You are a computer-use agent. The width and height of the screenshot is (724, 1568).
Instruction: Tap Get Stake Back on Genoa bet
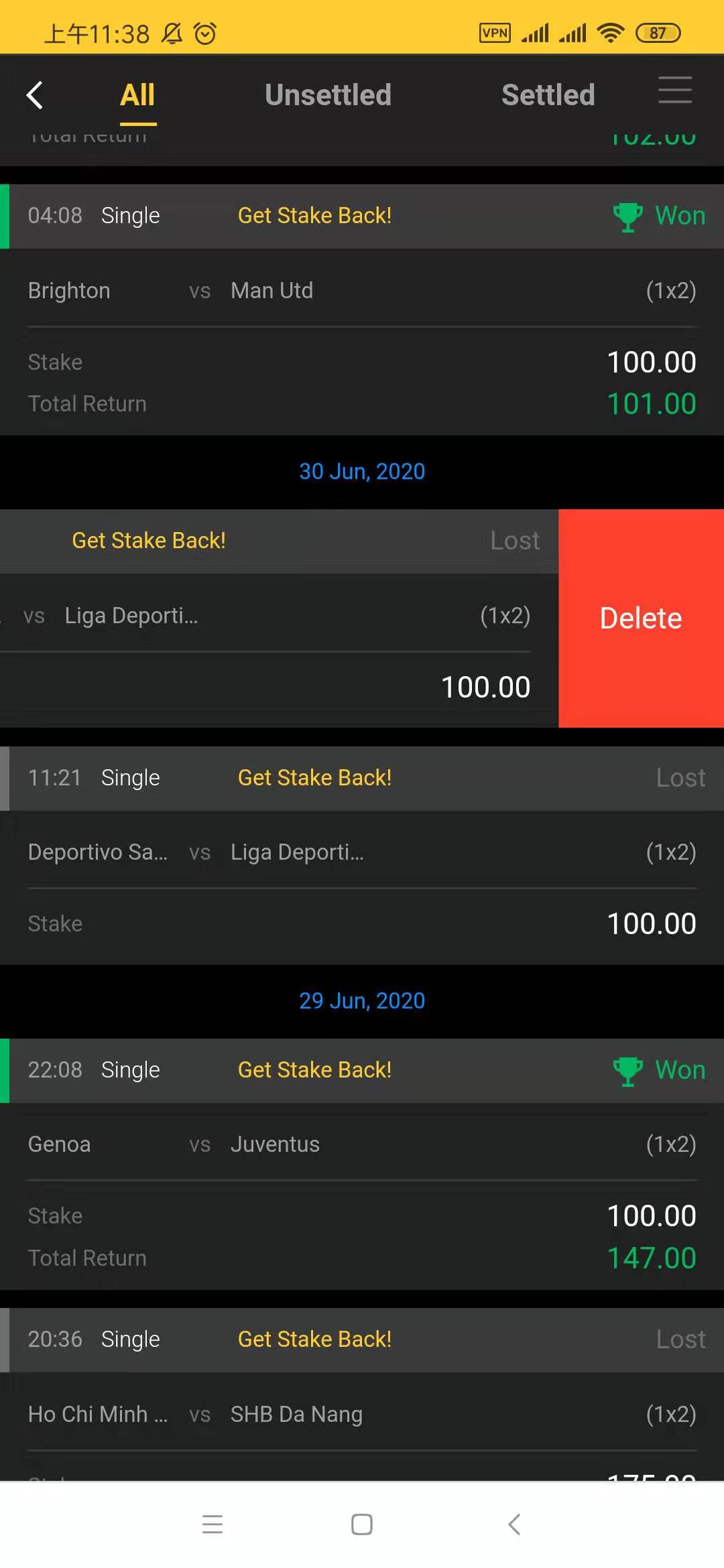pyautogui.click(x=314, y=1070)
